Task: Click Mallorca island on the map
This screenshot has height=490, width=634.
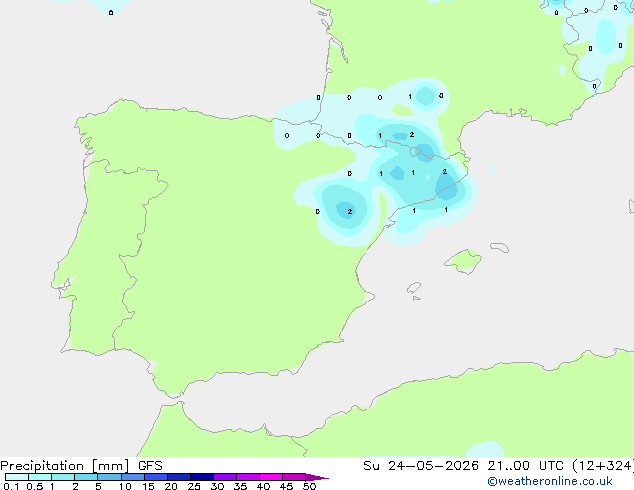Action: pyautogui.click(x=463, y=262)
